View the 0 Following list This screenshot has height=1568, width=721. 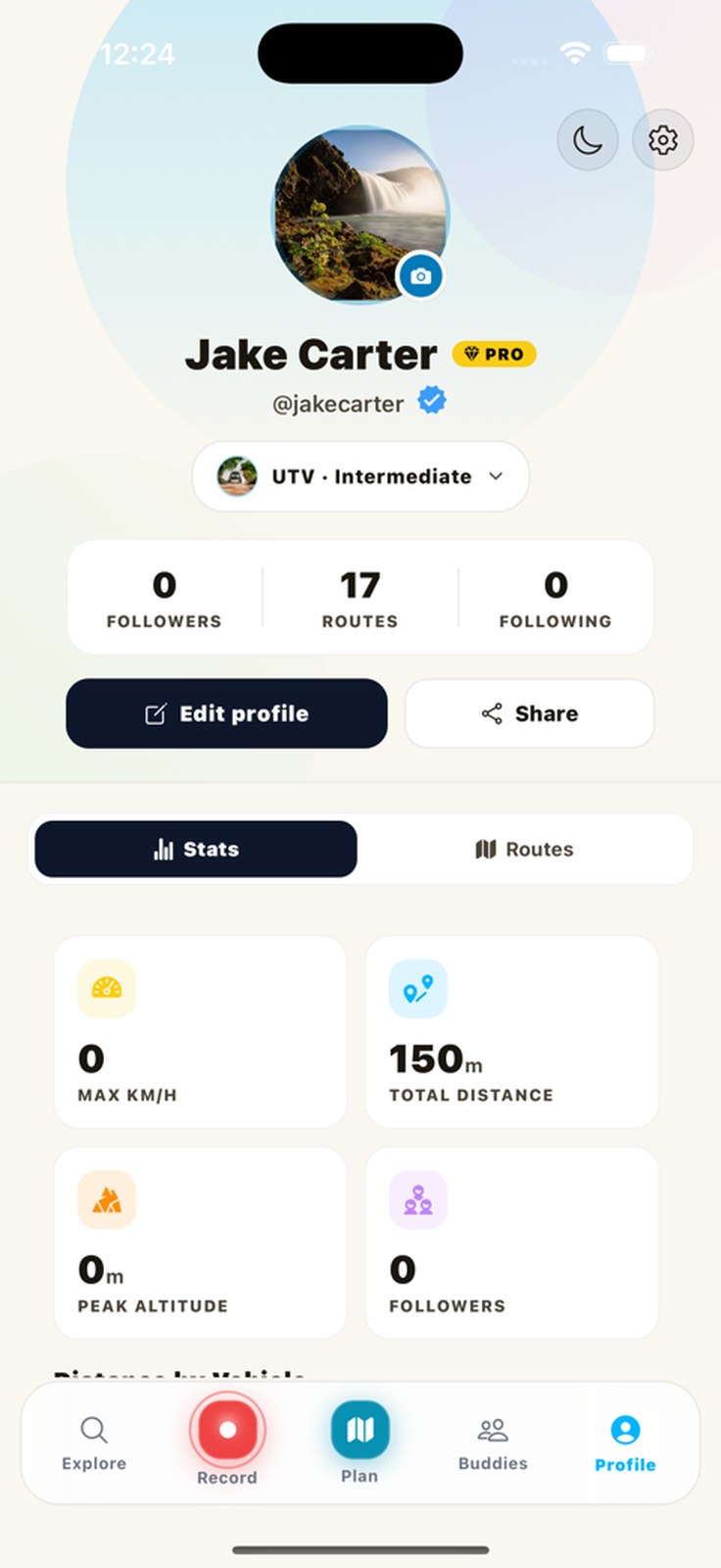(555, 597)
